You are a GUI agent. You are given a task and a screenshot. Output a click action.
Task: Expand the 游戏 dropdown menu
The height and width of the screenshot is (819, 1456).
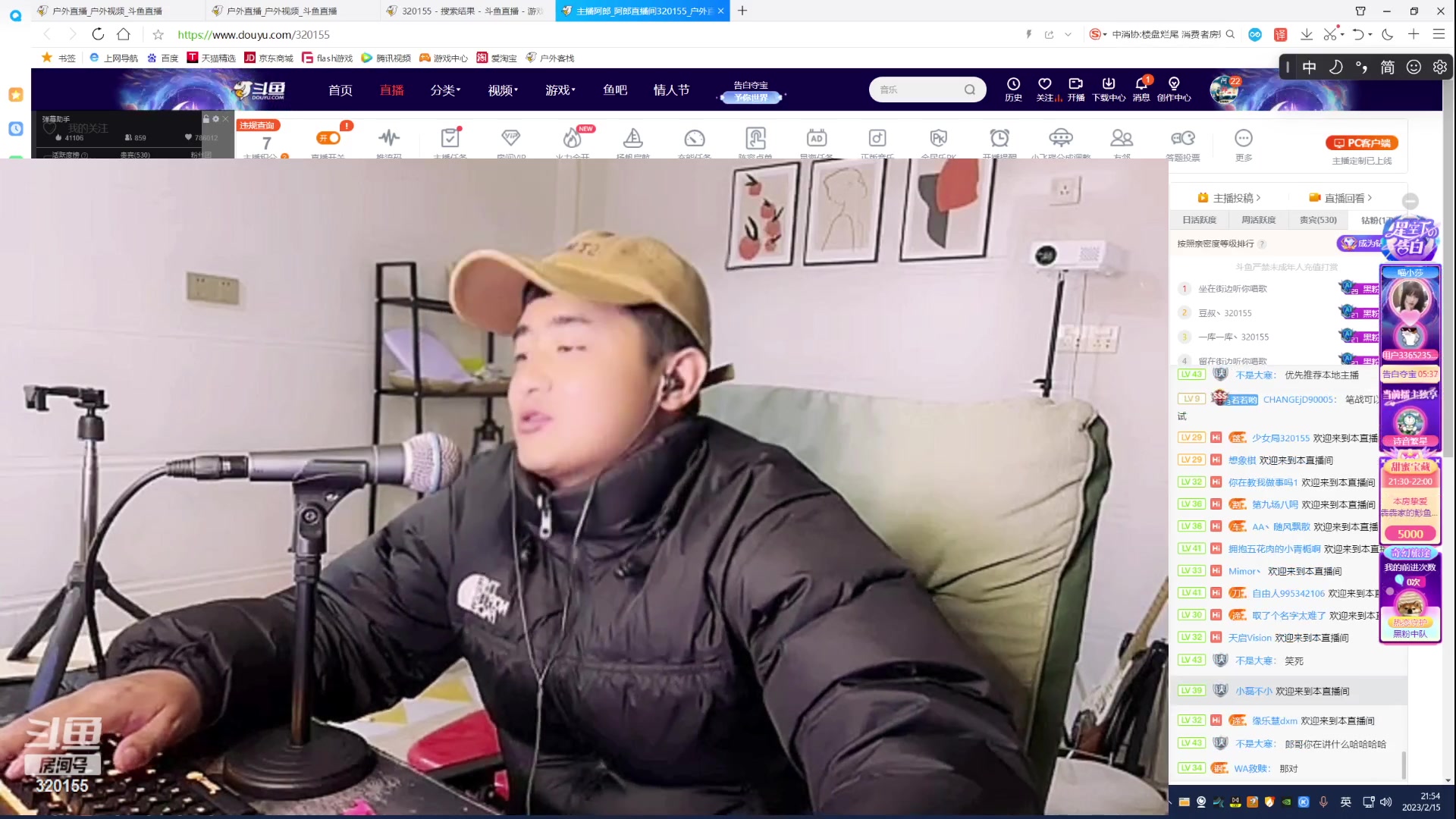click(x=560, y=90)
